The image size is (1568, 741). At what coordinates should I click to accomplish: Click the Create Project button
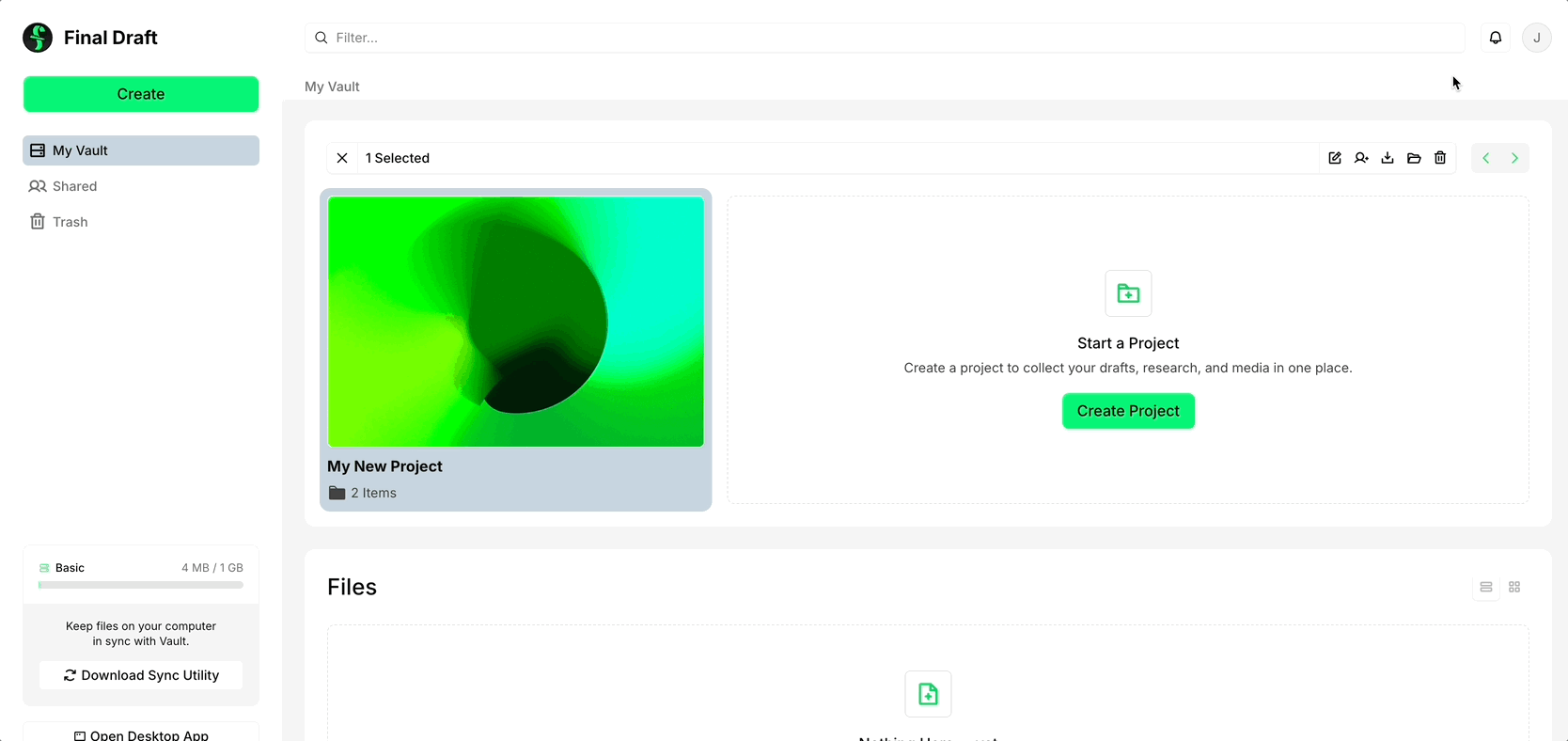(1128, 411)
